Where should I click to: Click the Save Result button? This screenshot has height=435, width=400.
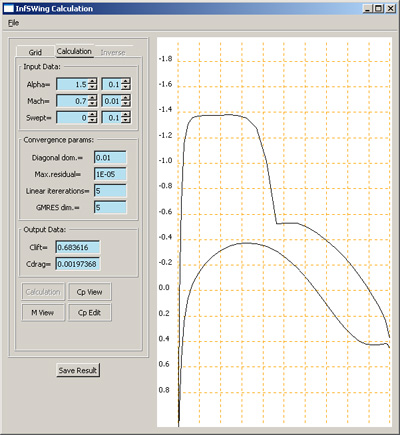(78, 370)
